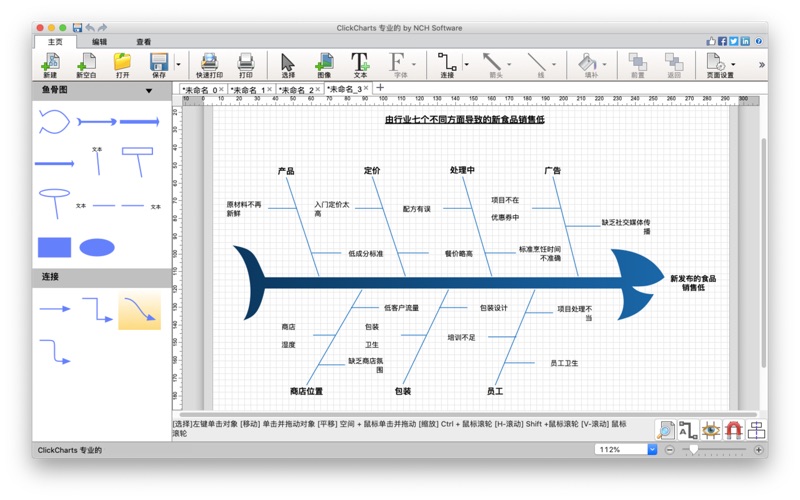800x500 pixels.
Task: Switch to the 编辑 ribbon tab
Action: click(x=99, y=42)
